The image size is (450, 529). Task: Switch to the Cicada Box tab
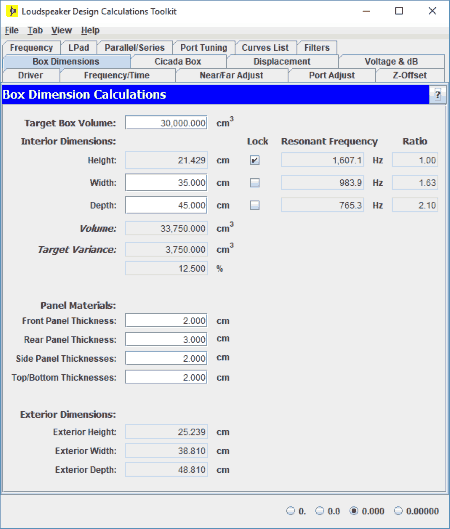pyautogui.click(x=178, y=61)
